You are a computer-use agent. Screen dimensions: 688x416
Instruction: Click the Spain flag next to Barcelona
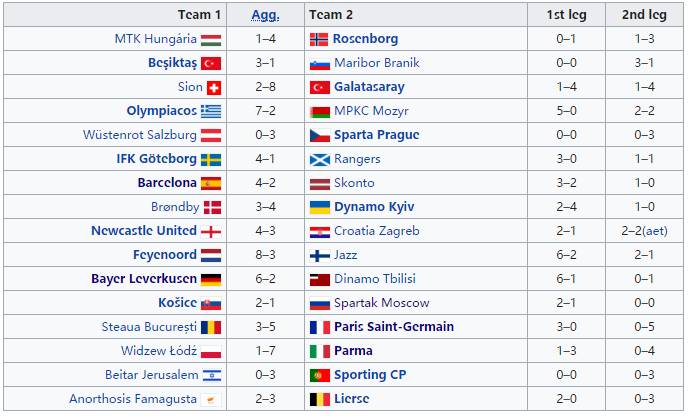click(211, 183)
